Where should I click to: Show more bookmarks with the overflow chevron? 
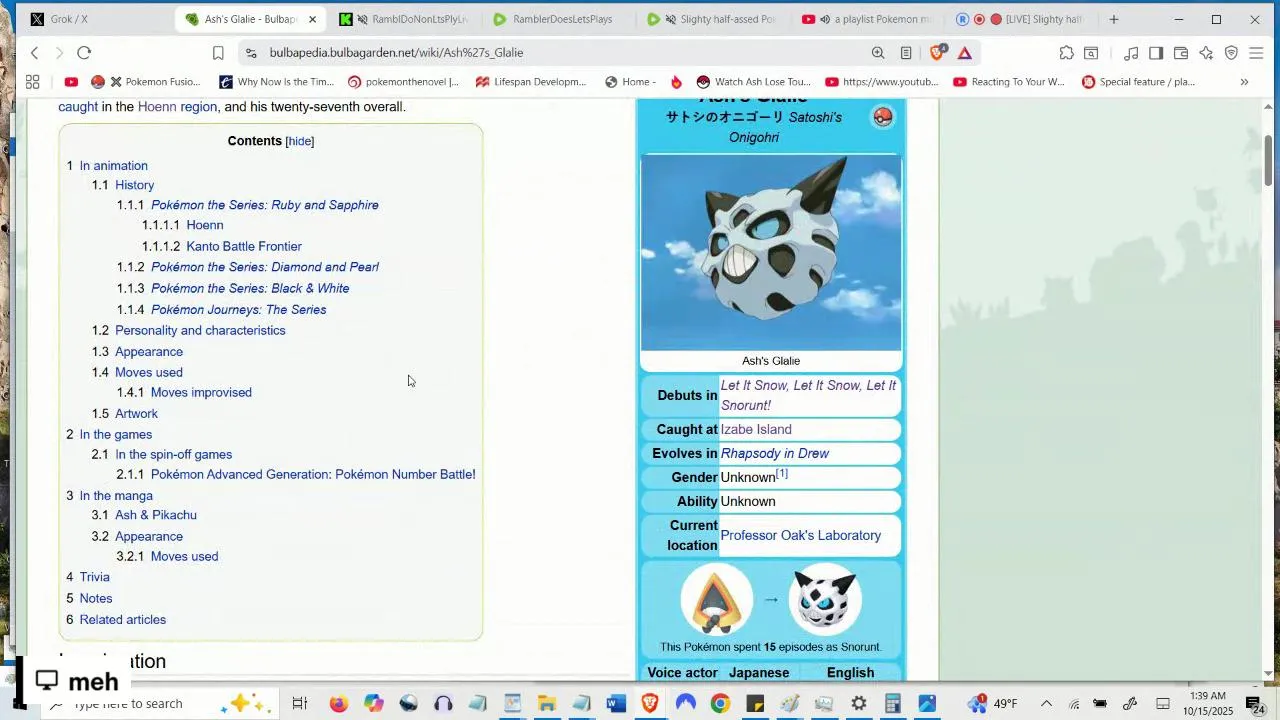pyautogui.click(x=1244, y=82)
